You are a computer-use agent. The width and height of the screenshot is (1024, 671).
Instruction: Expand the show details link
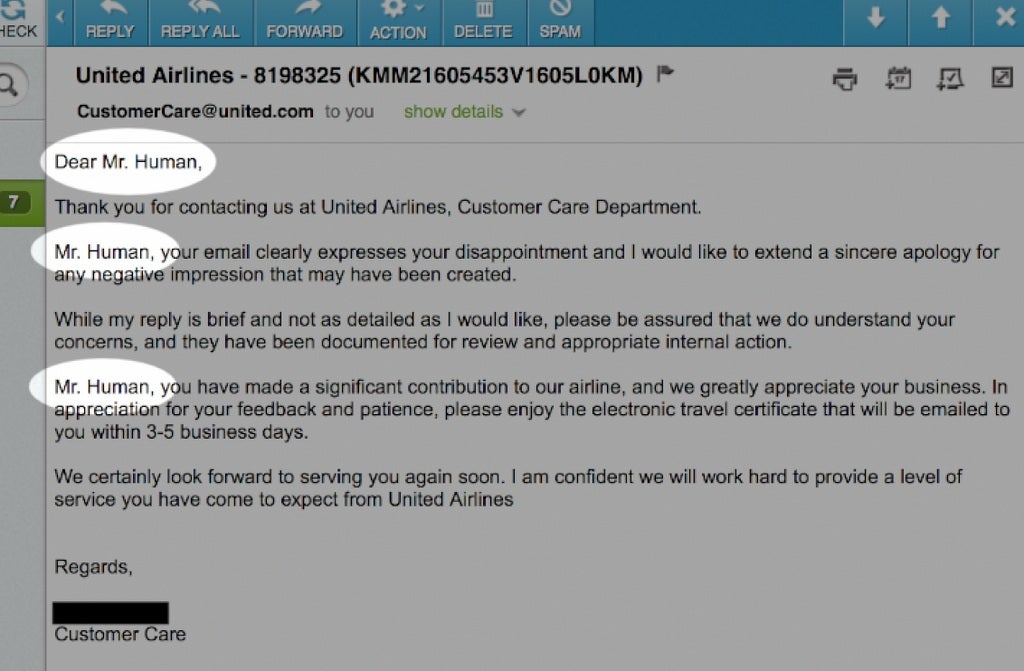(x=453, y=111)
